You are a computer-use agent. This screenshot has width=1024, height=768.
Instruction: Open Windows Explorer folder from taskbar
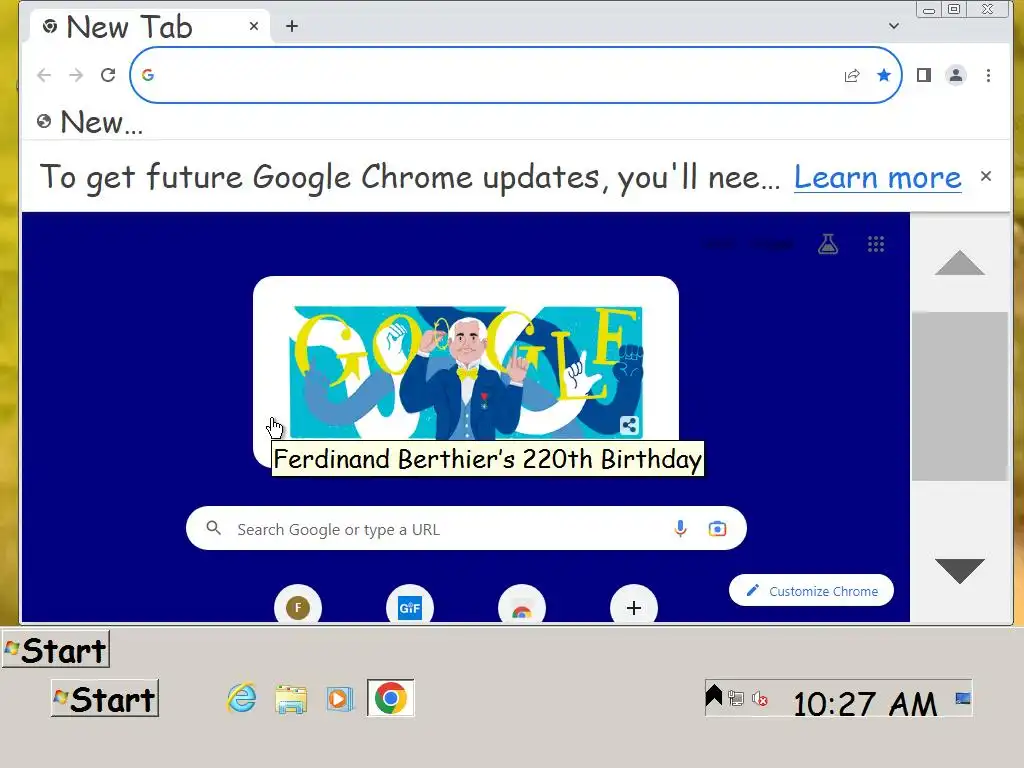tap(291, 699)
